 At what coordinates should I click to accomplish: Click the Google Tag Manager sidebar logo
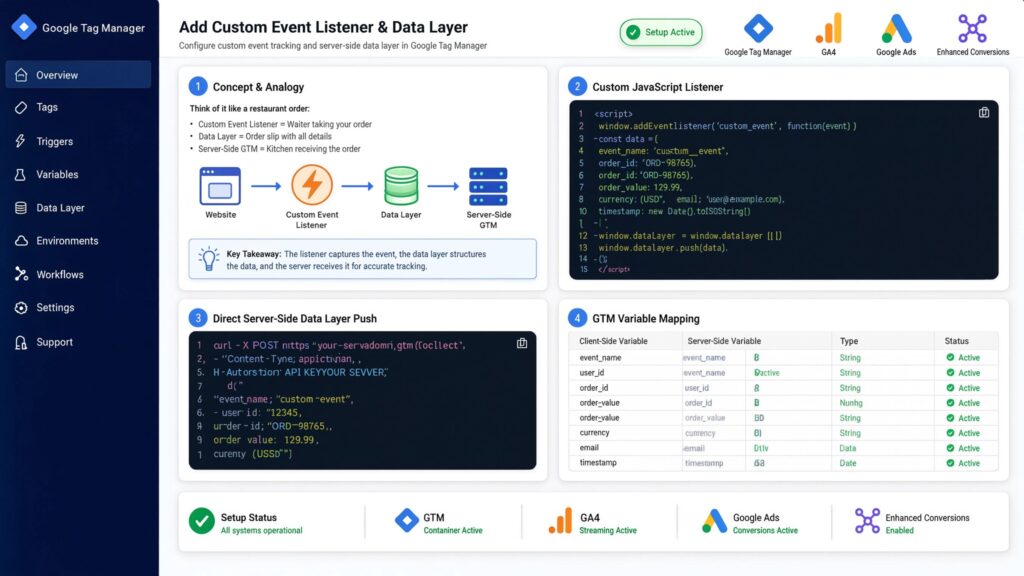coord(24,27)
